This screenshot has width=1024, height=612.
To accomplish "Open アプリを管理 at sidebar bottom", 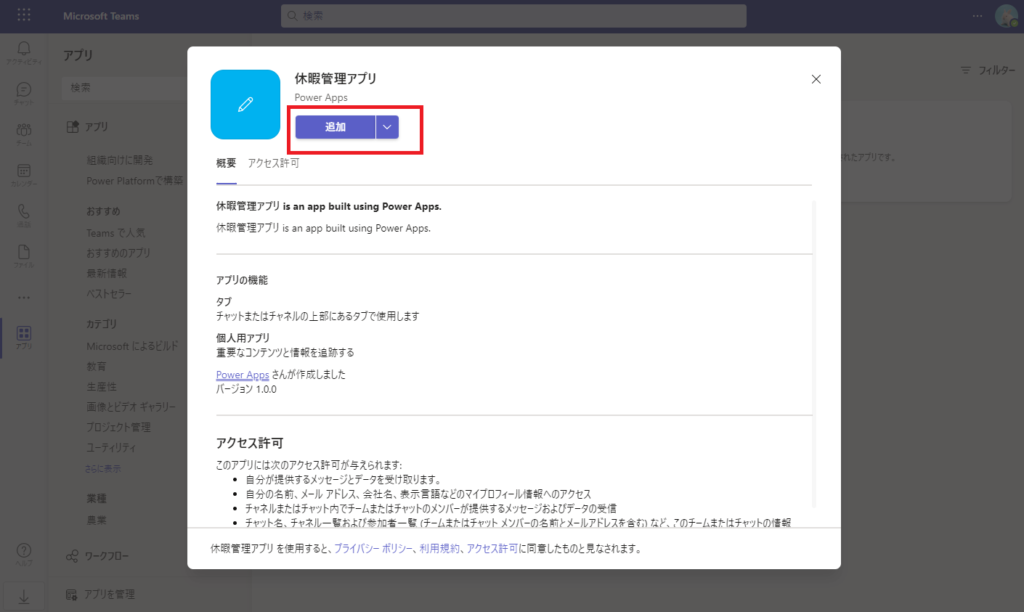I will tap(101, 594).
